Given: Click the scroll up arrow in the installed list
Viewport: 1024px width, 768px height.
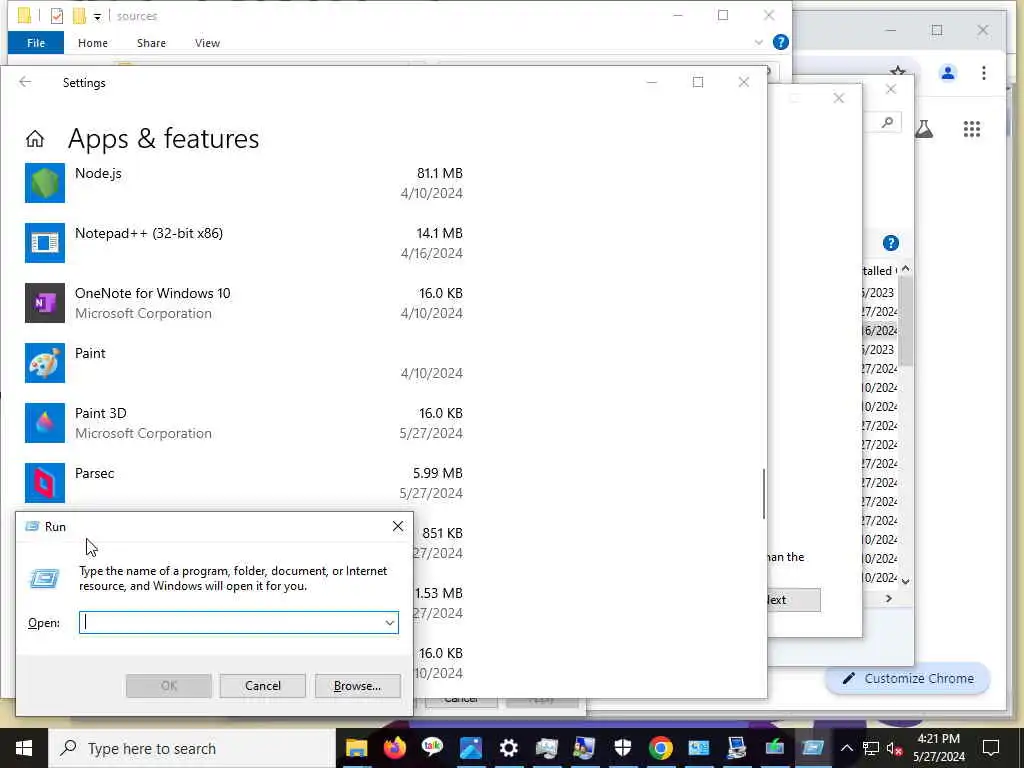Looking at the screenshot, I should coord(905,270).
